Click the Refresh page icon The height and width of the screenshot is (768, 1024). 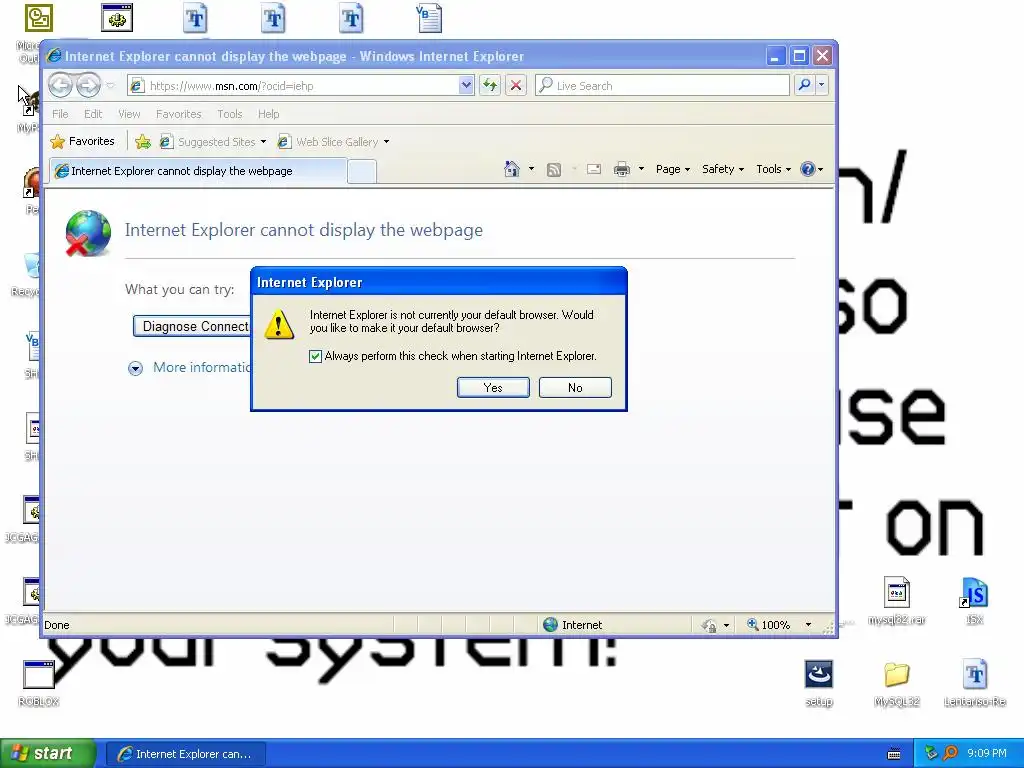490,86
